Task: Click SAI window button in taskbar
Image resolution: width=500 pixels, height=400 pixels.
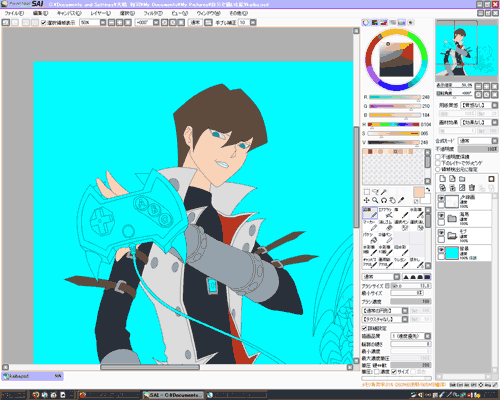Action: pyautogui.click(x=172, y=395)
